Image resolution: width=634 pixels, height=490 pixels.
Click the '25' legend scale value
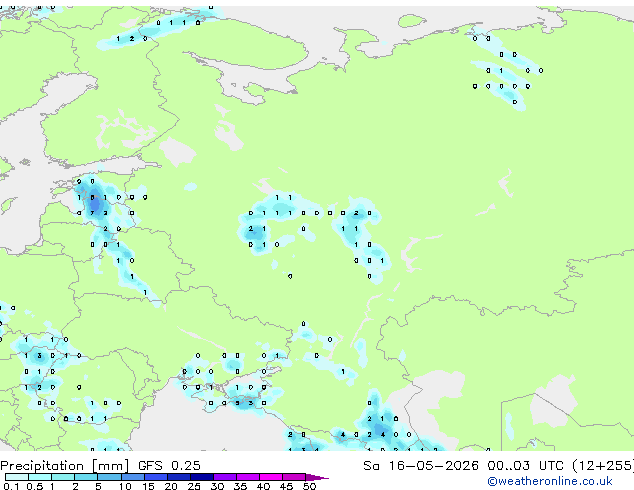(x=194, y=486)
